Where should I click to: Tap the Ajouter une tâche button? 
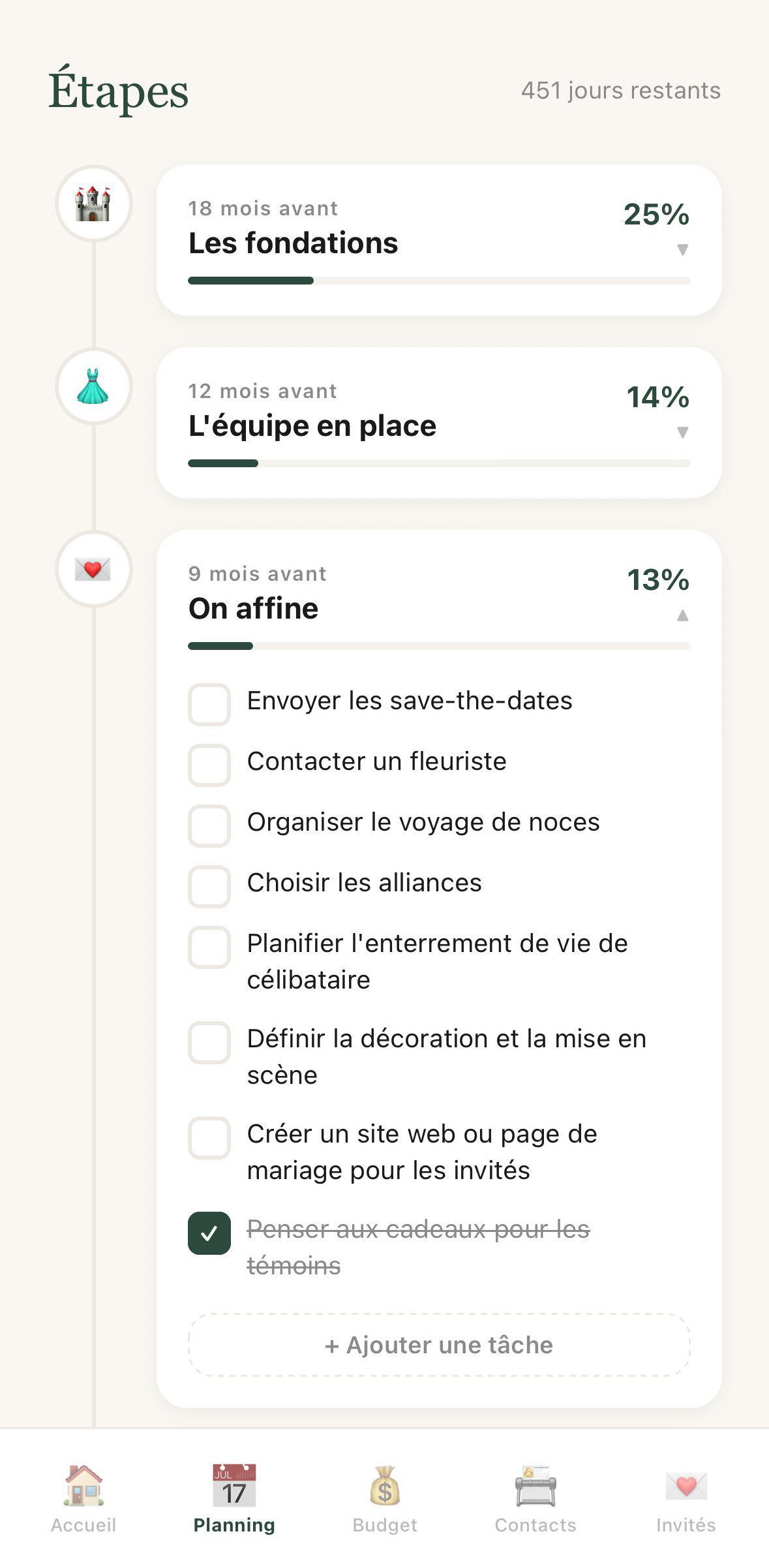(439, 1345)
